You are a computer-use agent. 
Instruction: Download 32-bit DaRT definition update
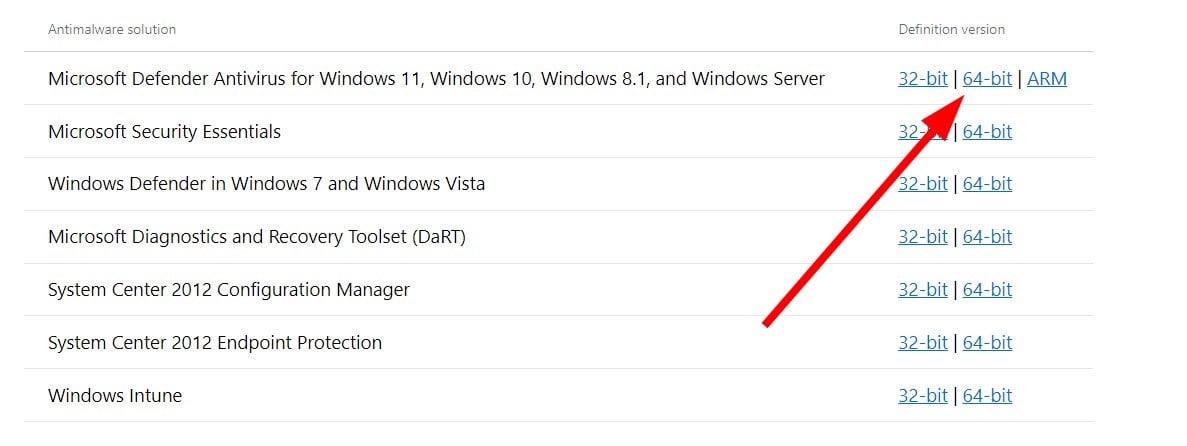[x=922, y=237]
